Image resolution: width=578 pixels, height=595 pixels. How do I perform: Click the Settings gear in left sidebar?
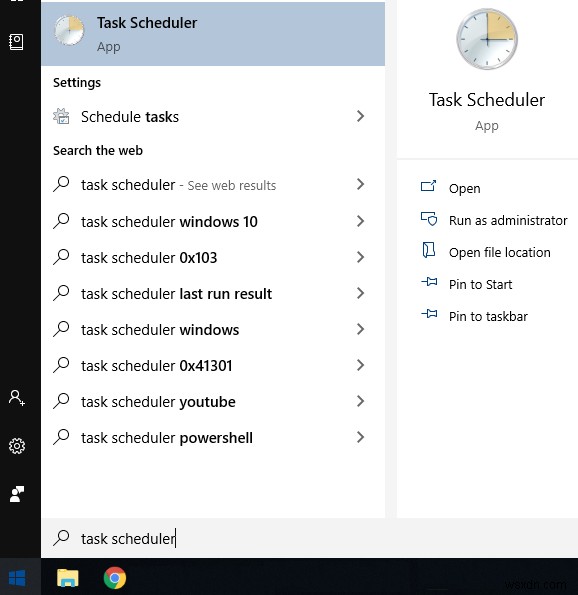(17, 446)
